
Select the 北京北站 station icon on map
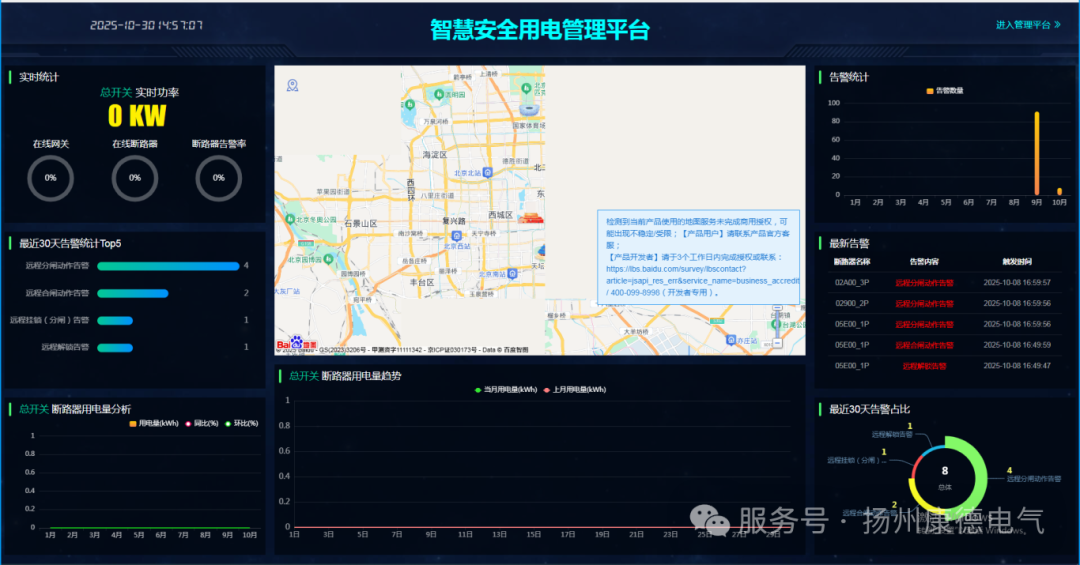pyautogui.click(x=488, y=172)
